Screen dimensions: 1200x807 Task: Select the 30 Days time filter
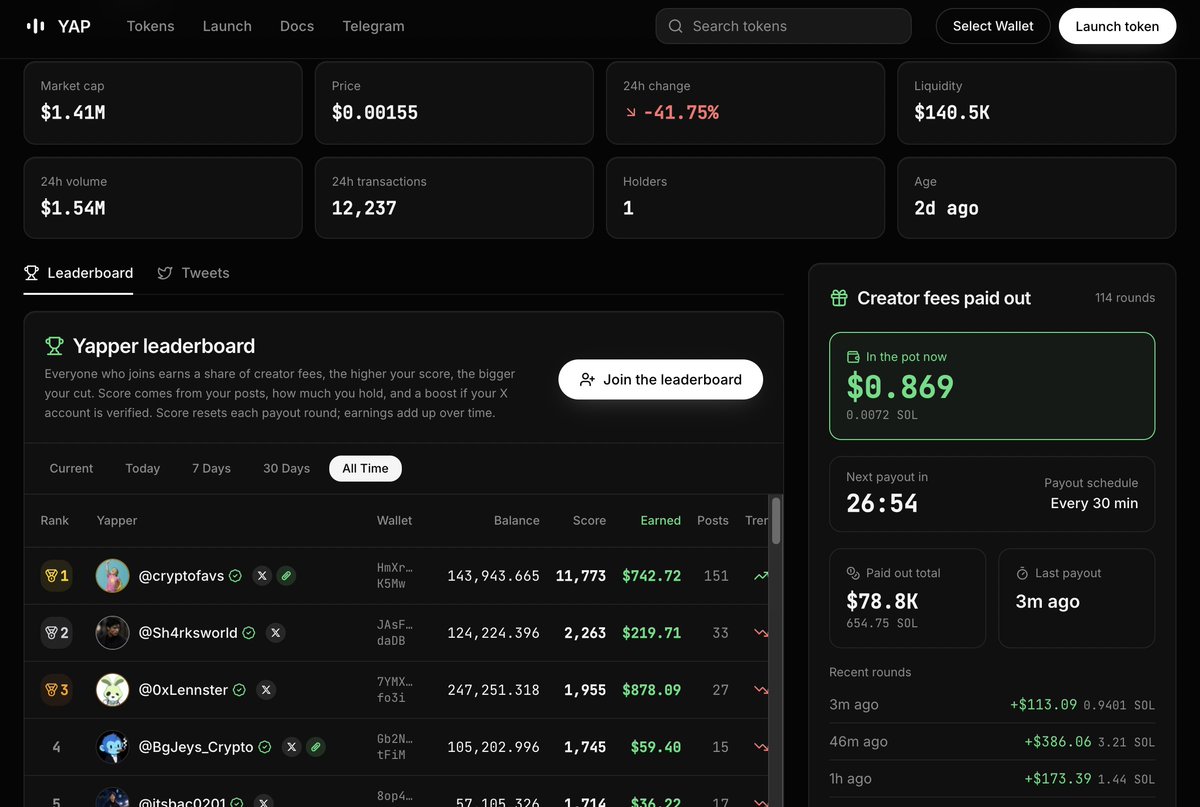[286, 468]
